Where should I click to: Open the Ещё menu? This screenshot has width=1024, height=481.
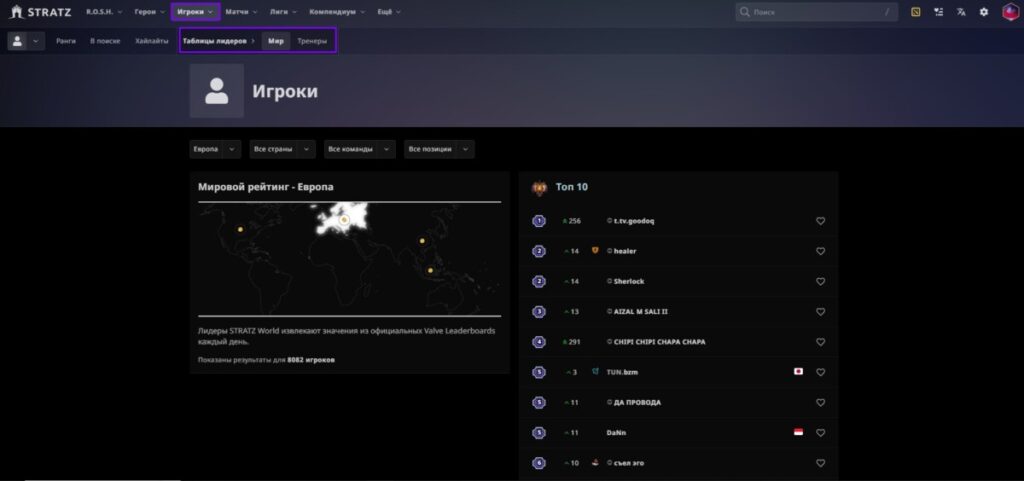[x=389, y=12]
